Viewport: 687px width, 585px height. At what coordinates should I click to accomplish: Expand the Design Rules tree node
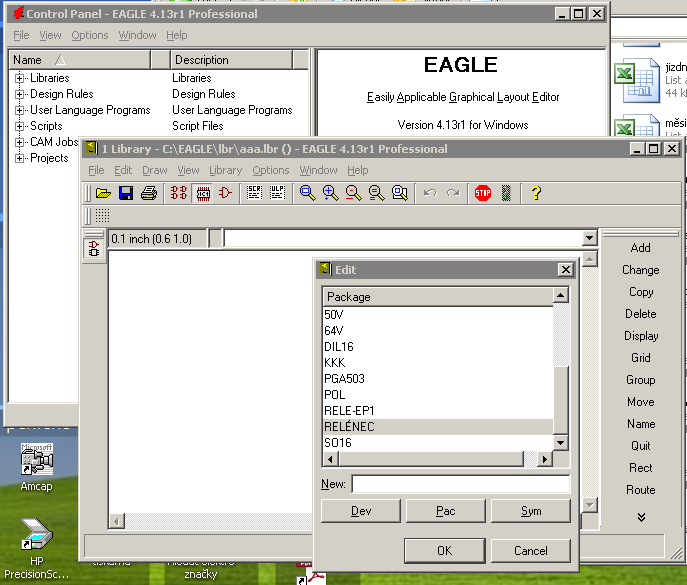[x=19, y=94]
